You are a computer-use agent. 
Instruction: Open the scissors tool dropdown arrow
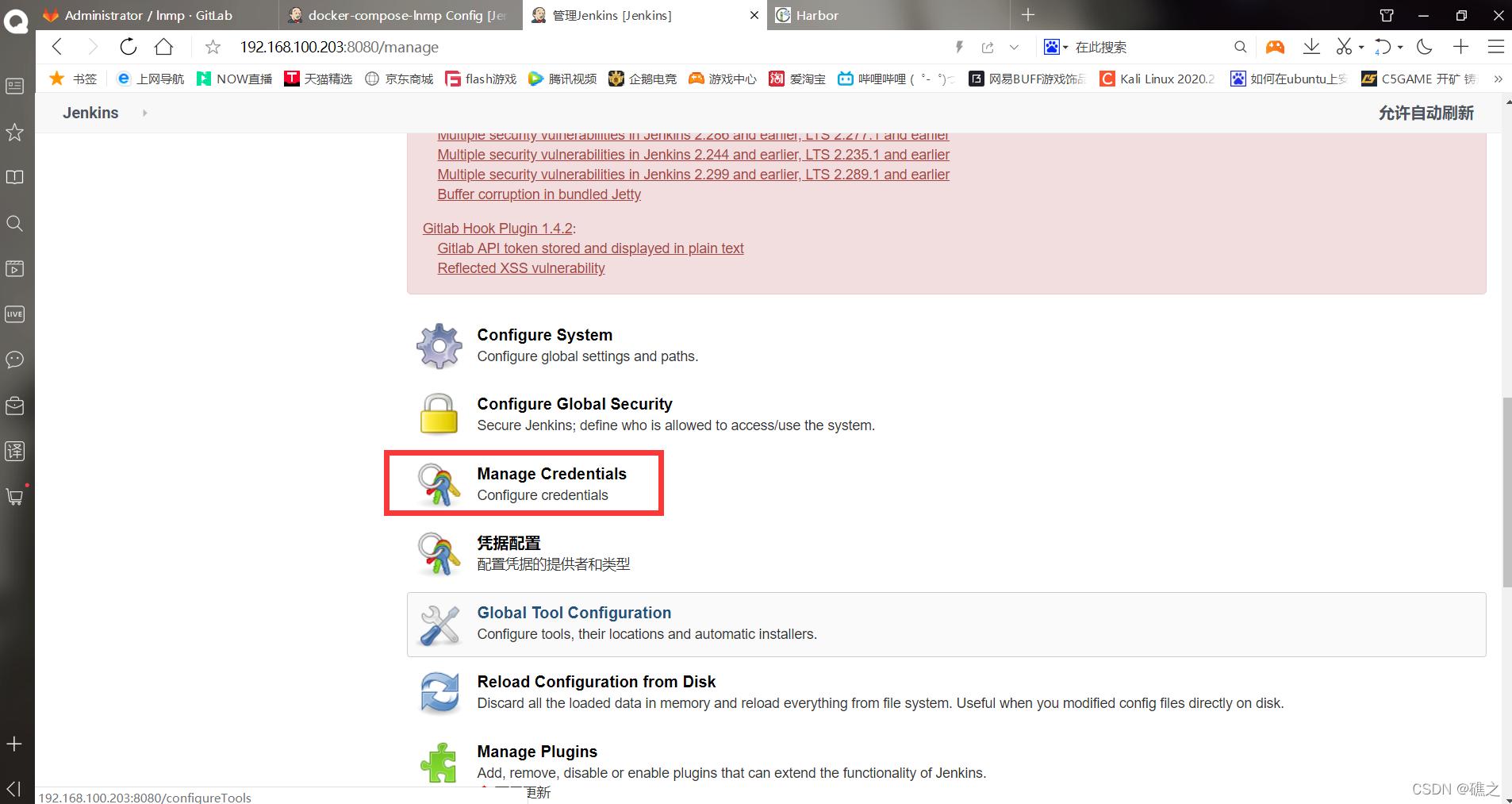pyautogui.click(x=1361, y=47)
